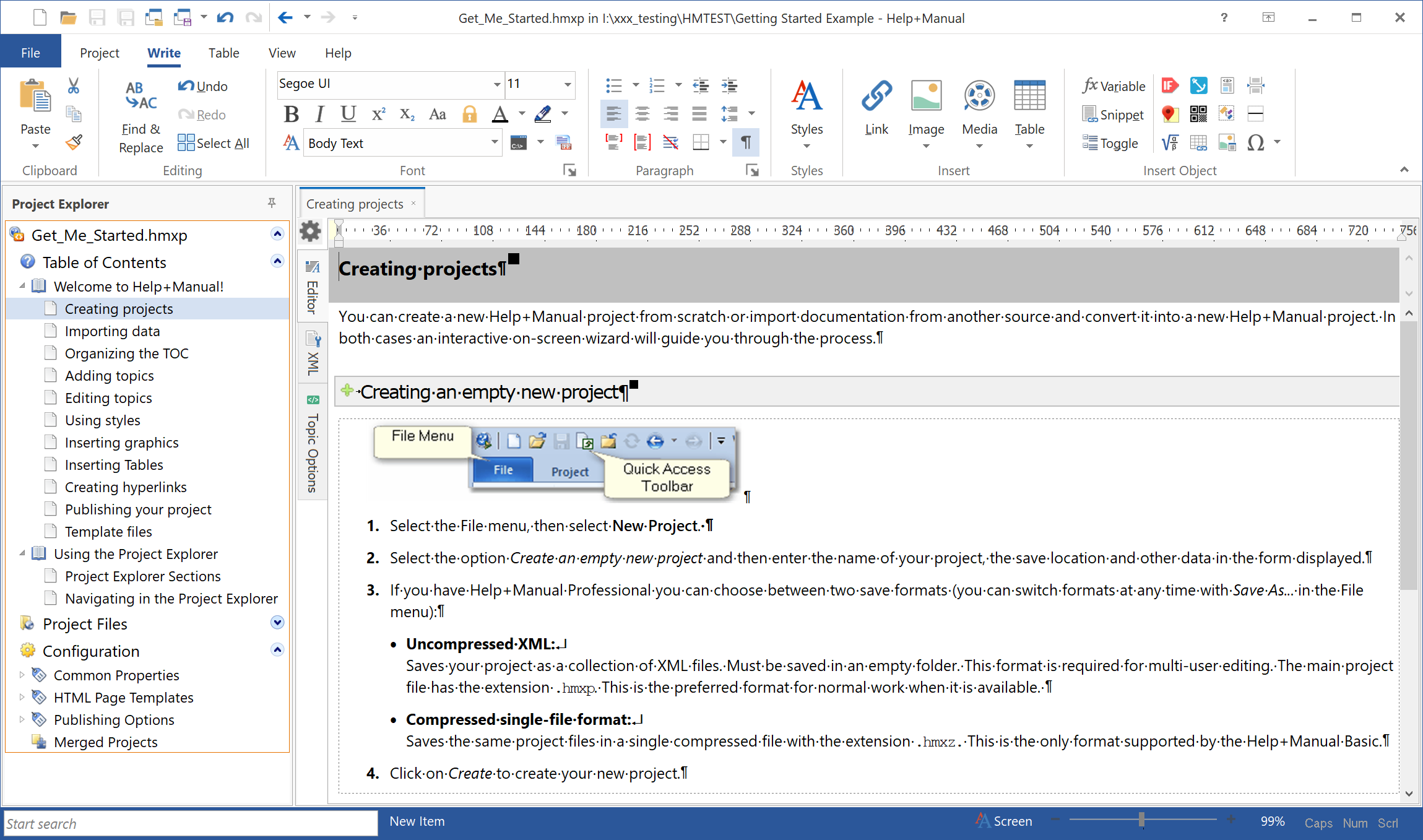Toggle paragraph marks display
This screenshot has height=840, width=1423.
(x=746, y=142)
